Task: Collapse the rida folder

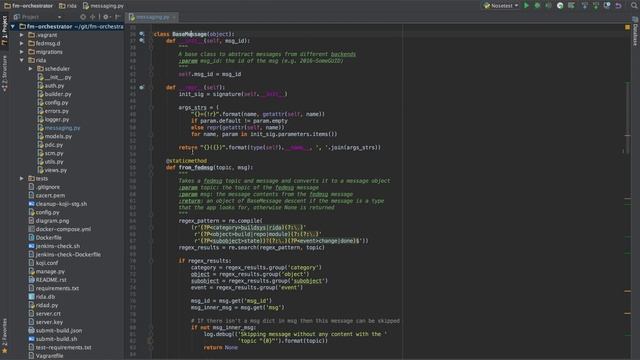Action: [22, 60]
